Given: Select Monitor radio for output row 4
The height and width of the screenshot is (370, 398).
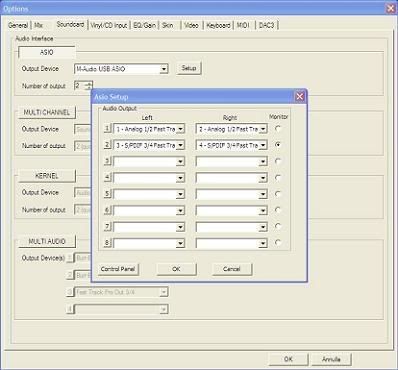Looking at the screenshot, I should [x=278, y=177].
